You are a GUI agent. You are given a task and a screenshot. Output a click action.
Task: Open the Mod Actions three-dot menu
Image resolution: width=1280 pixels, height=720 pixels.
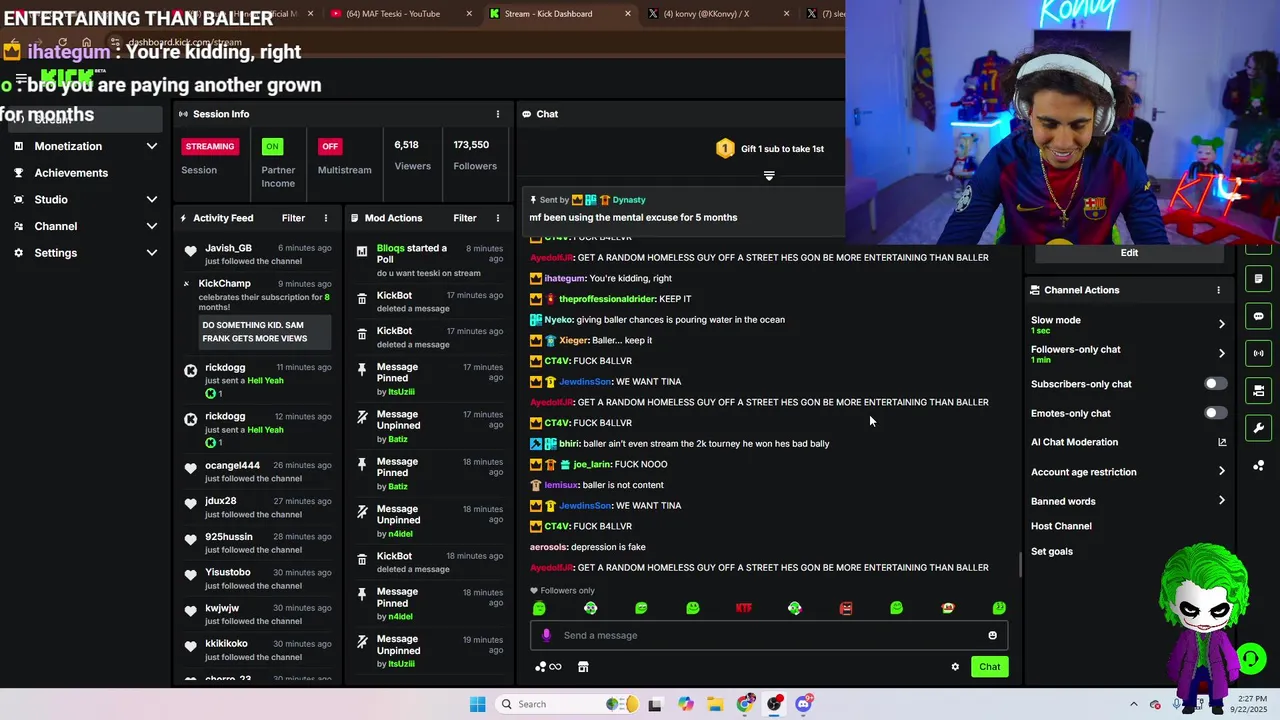tap(498, 218)
